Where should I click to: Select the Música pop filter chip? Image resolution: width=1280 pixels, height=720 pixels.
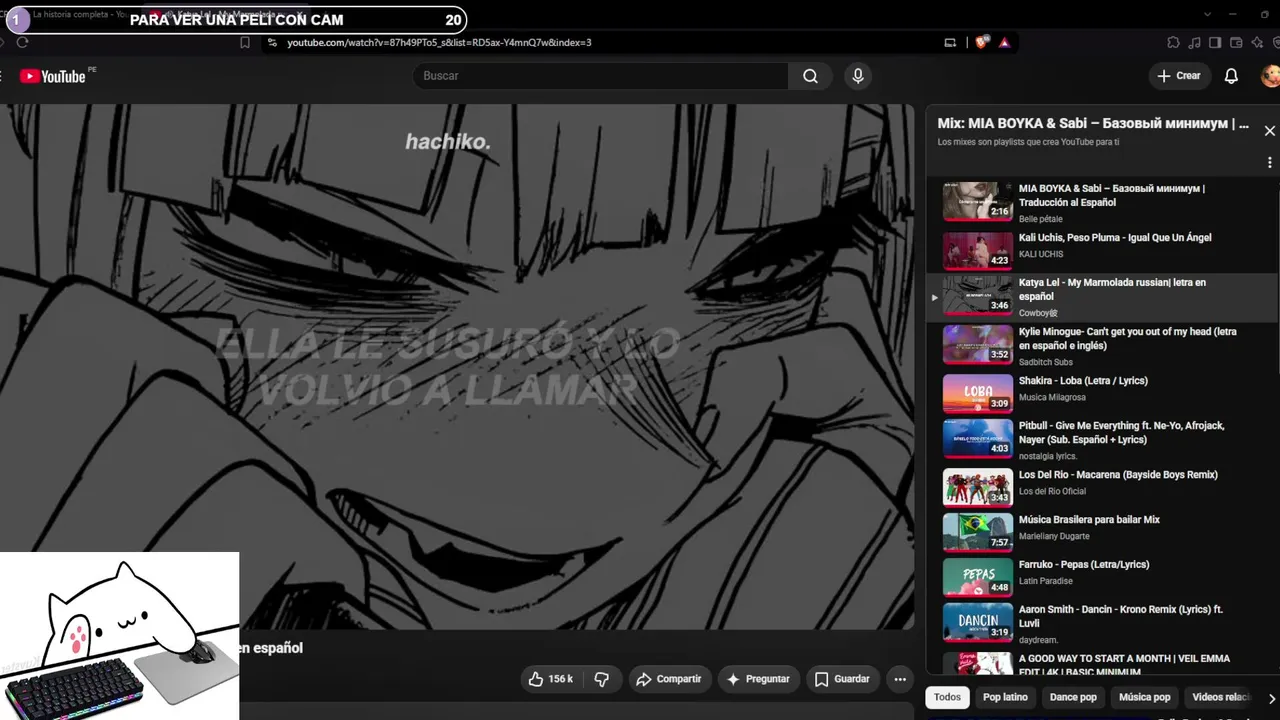pos(1144,697)
